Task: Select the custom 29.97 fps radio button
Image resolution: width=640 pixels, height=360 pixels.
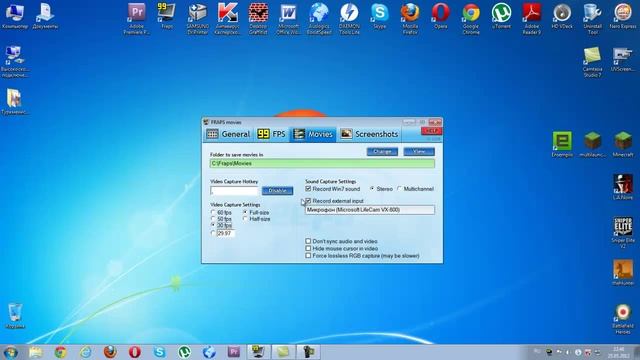Action: tap(213, 233)
